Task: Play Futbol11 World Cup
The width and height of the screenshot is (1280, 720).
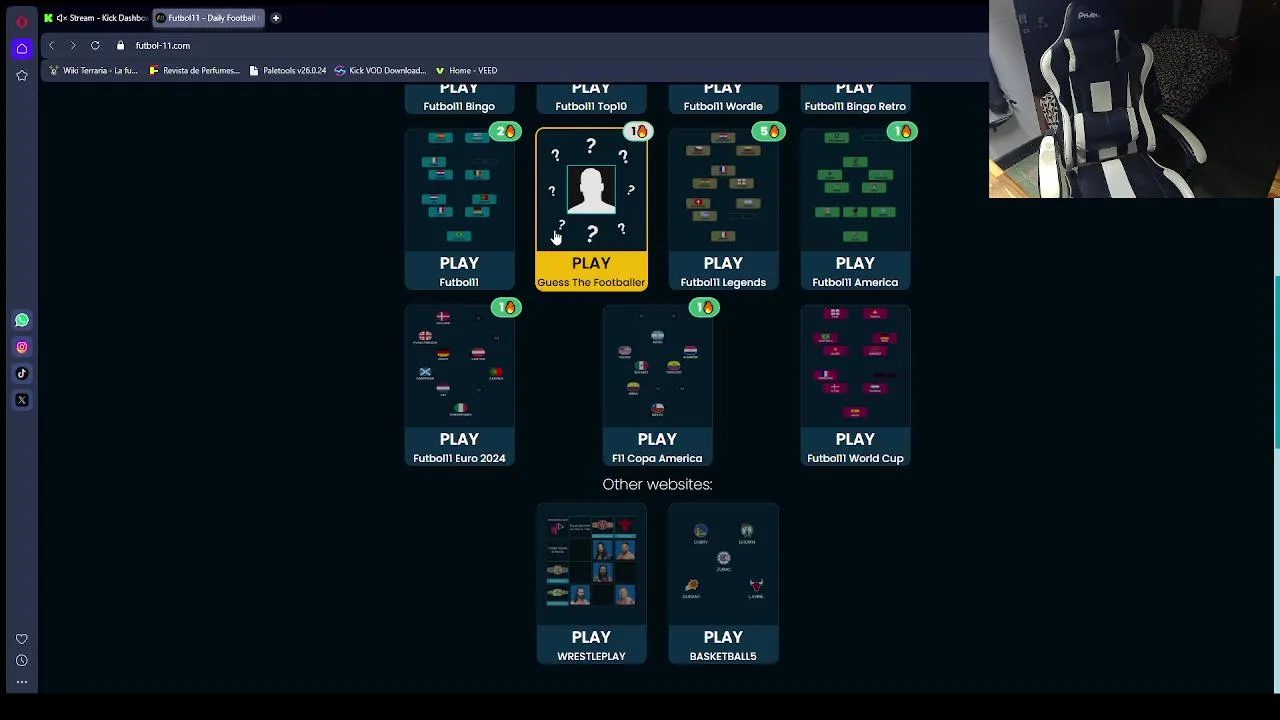Action: pos(855,447)
